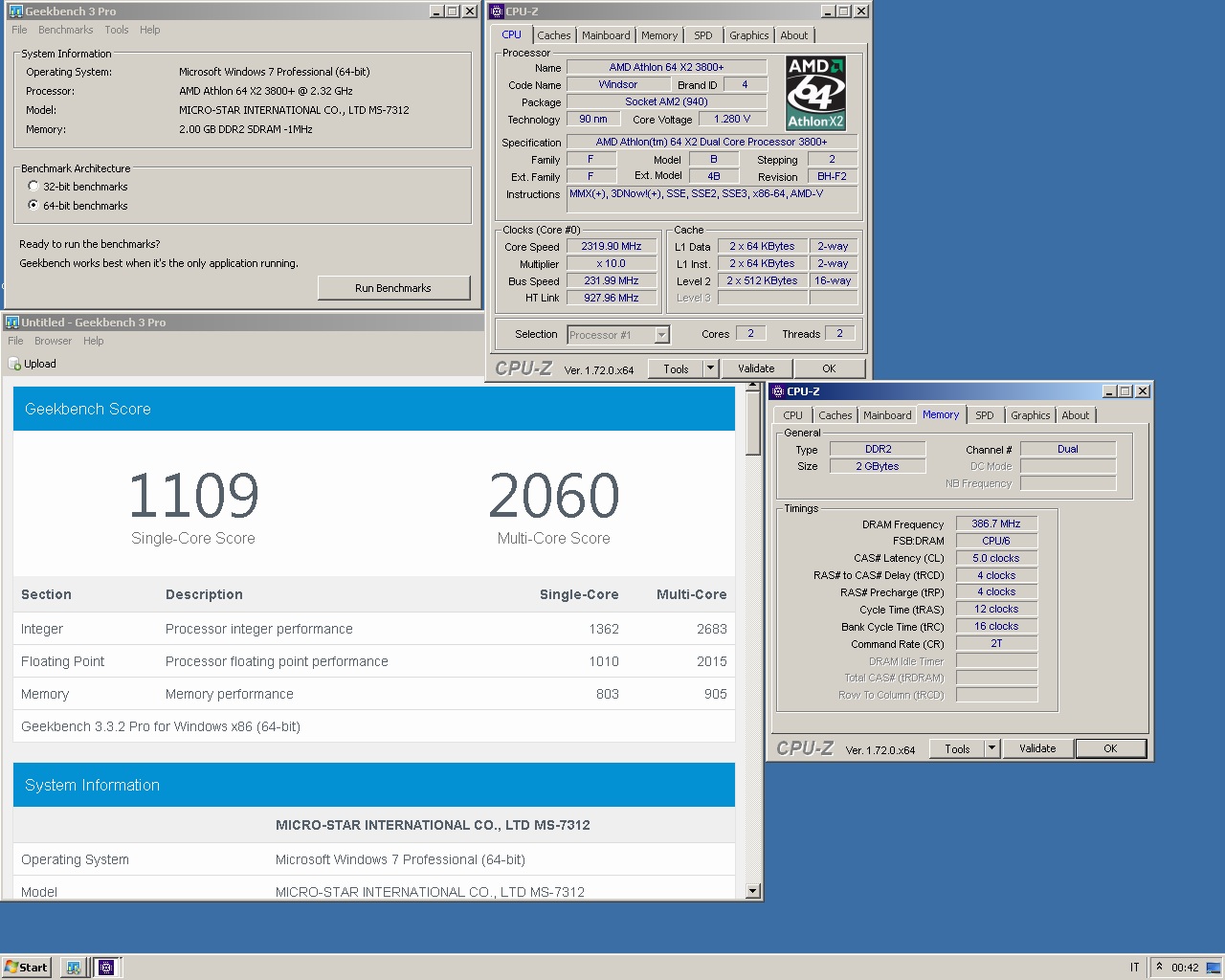Click the Geekbench 3 Pro title bar icon
The image size is (1225, 980).
pos(16,11)
